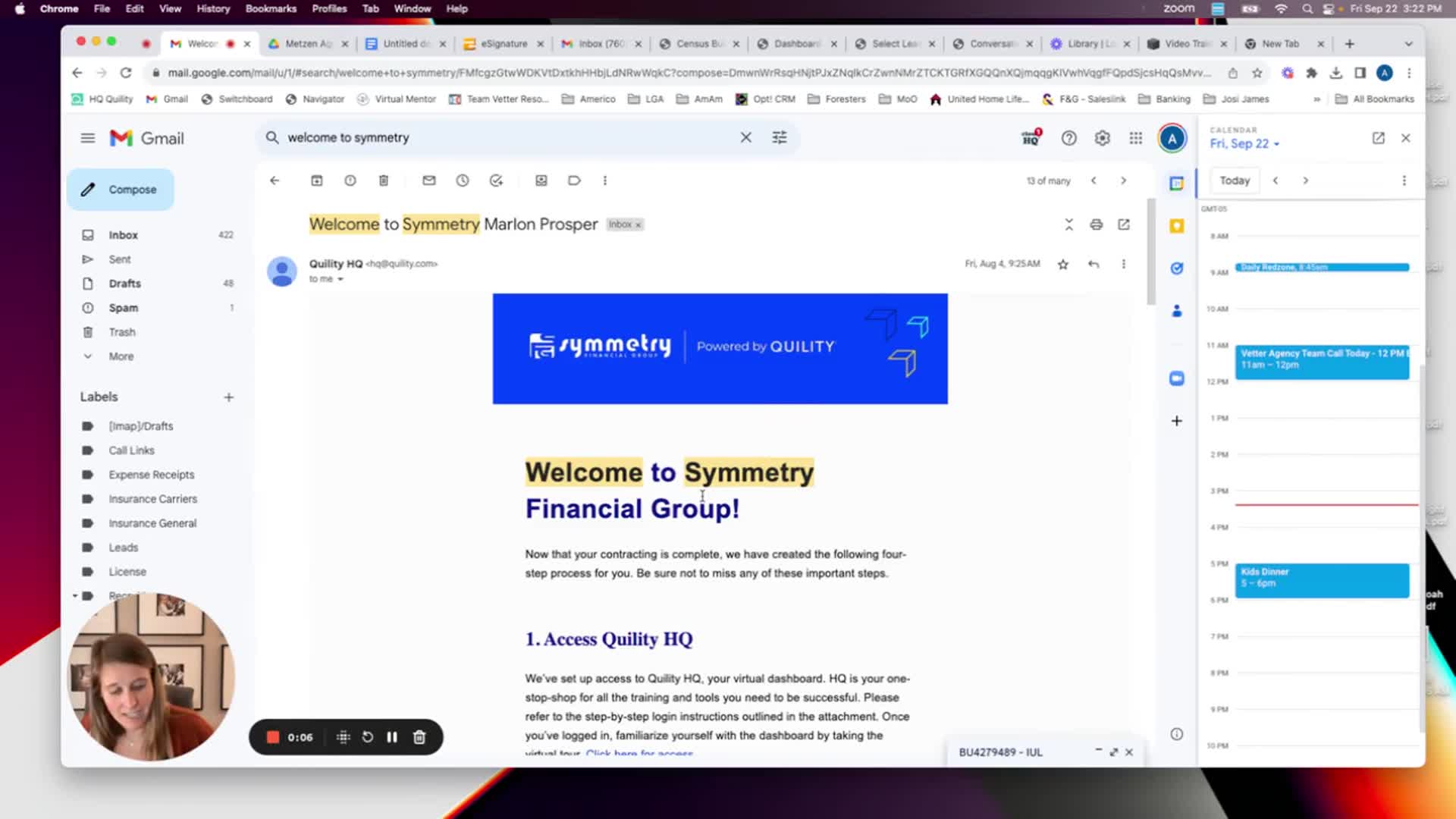Click the HQ extension icon in Gmail header

tap(1032, 138)
